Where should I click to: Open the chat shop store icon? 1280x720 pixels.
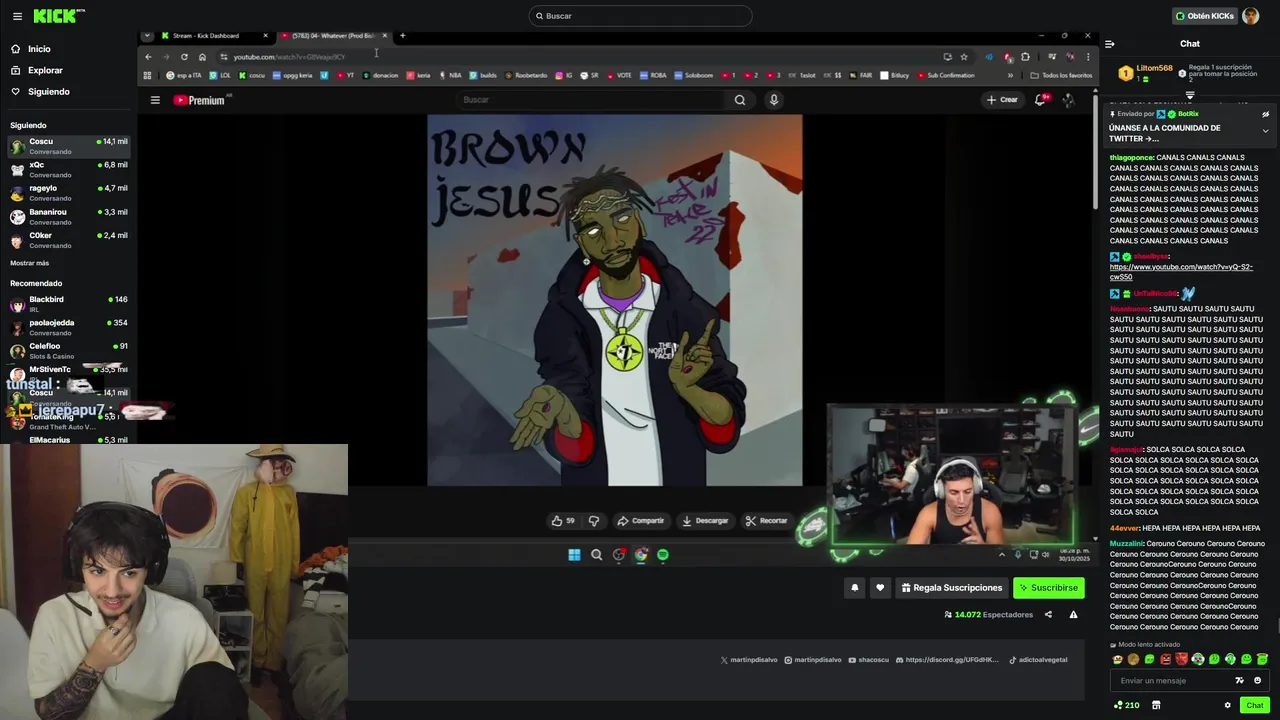[x=1156, y=705]
